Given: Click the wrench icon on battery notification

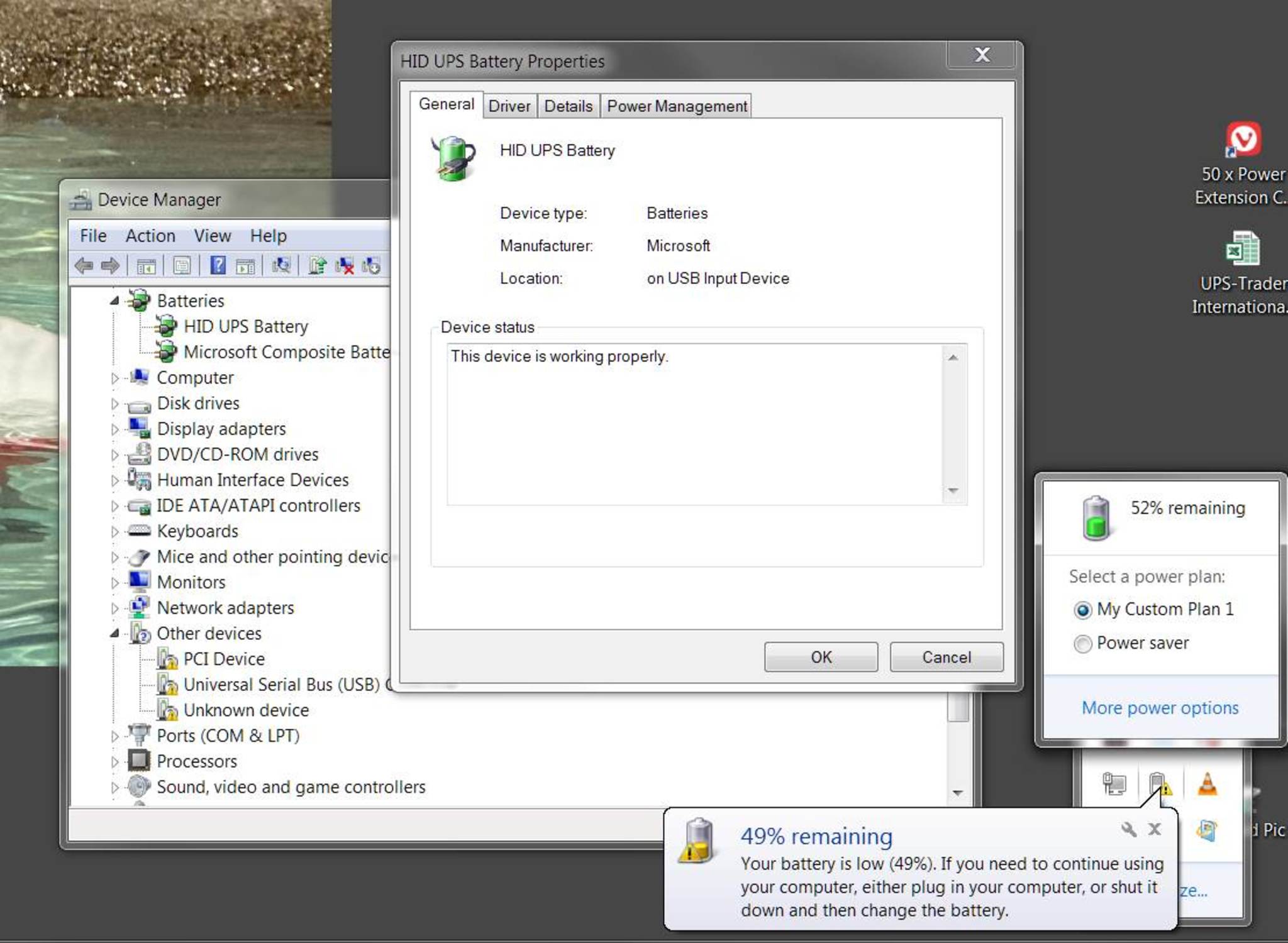Looking at the screenshot, I should [1129, 829].
